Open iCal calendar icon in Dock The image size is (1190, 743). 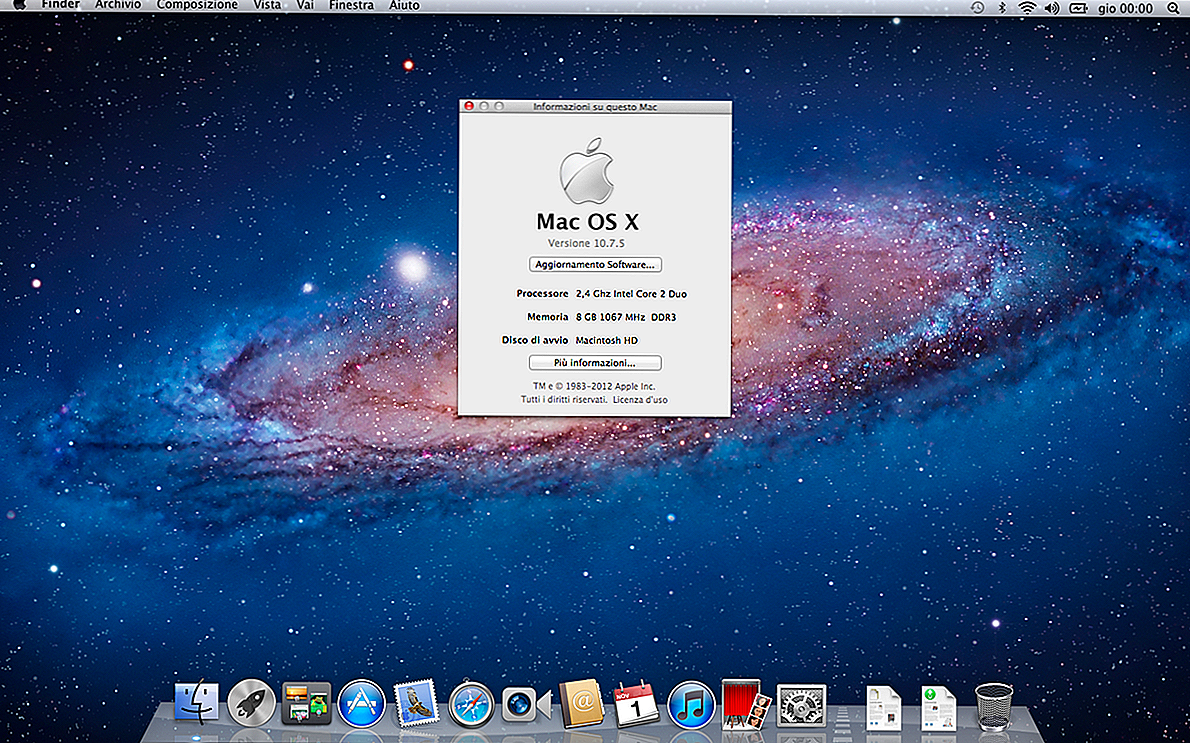click(636, 703)
